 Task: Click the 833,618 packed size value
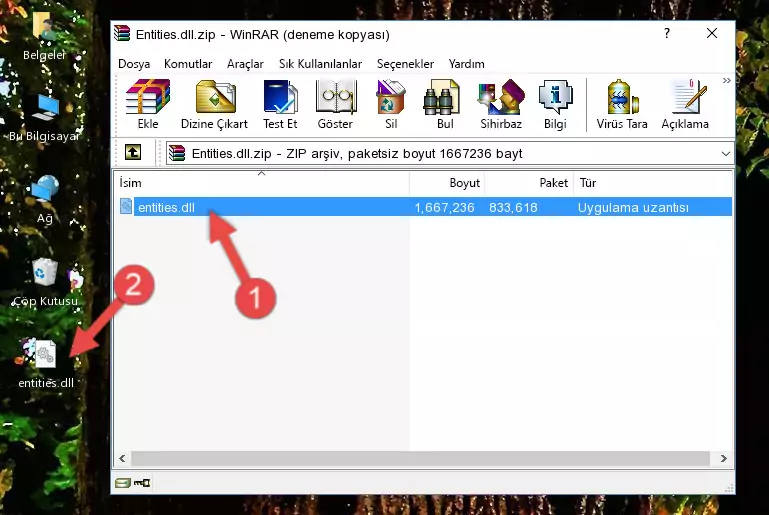(513, 207)
